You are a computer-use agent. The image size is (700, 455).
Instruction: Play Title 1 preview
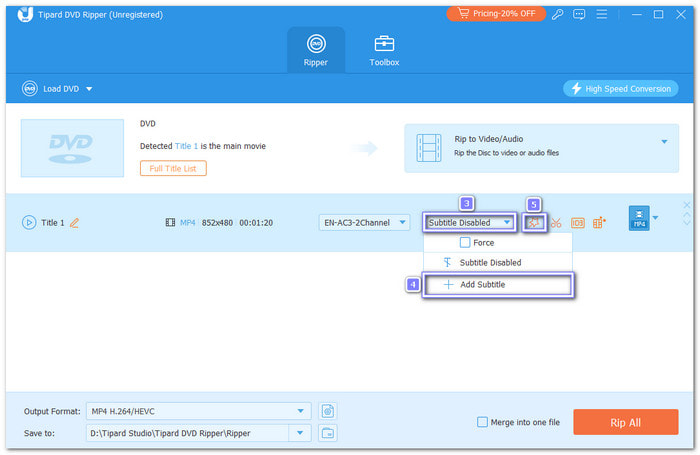(28, 222)
